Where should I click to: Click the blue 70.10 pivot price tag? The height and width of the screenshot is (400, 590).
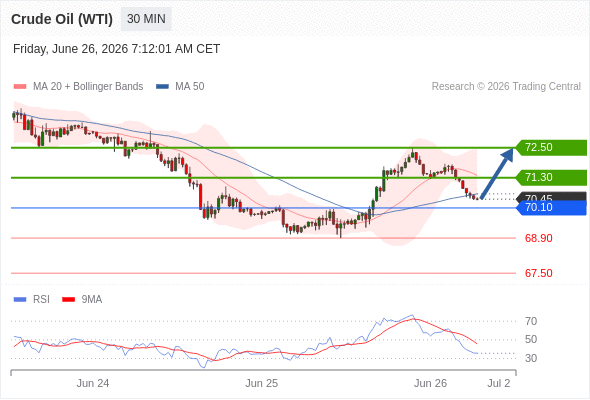pyautogui.click(x=551, y=208)
